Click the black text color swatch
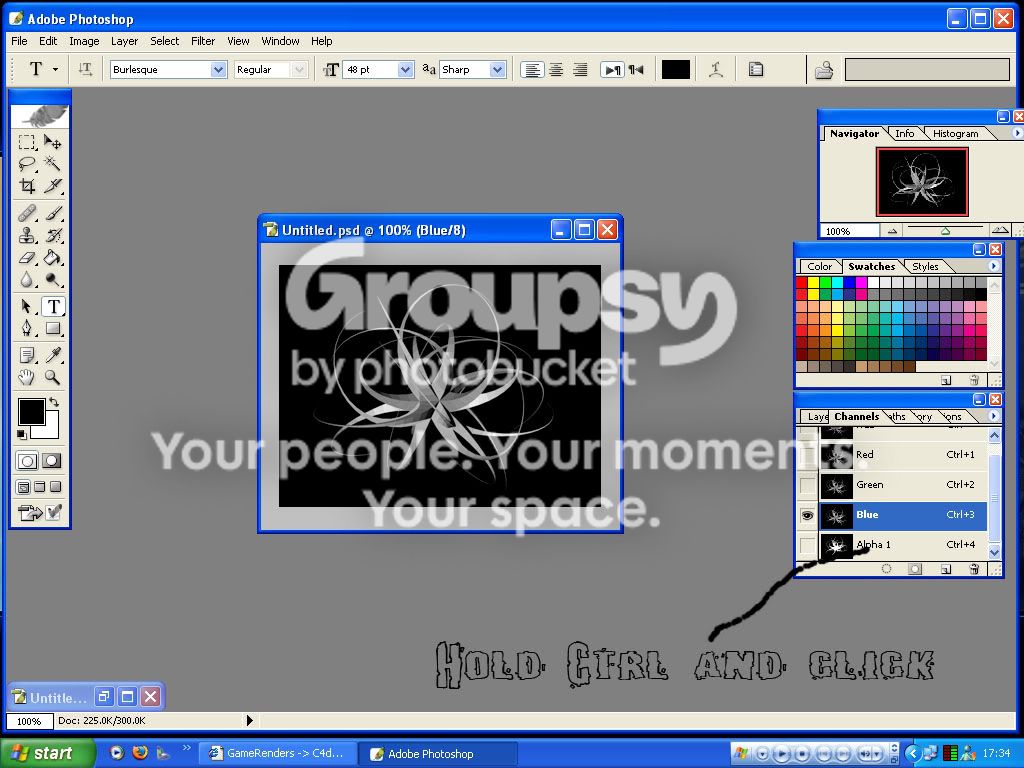1024x768 pixels. point(675,69)
